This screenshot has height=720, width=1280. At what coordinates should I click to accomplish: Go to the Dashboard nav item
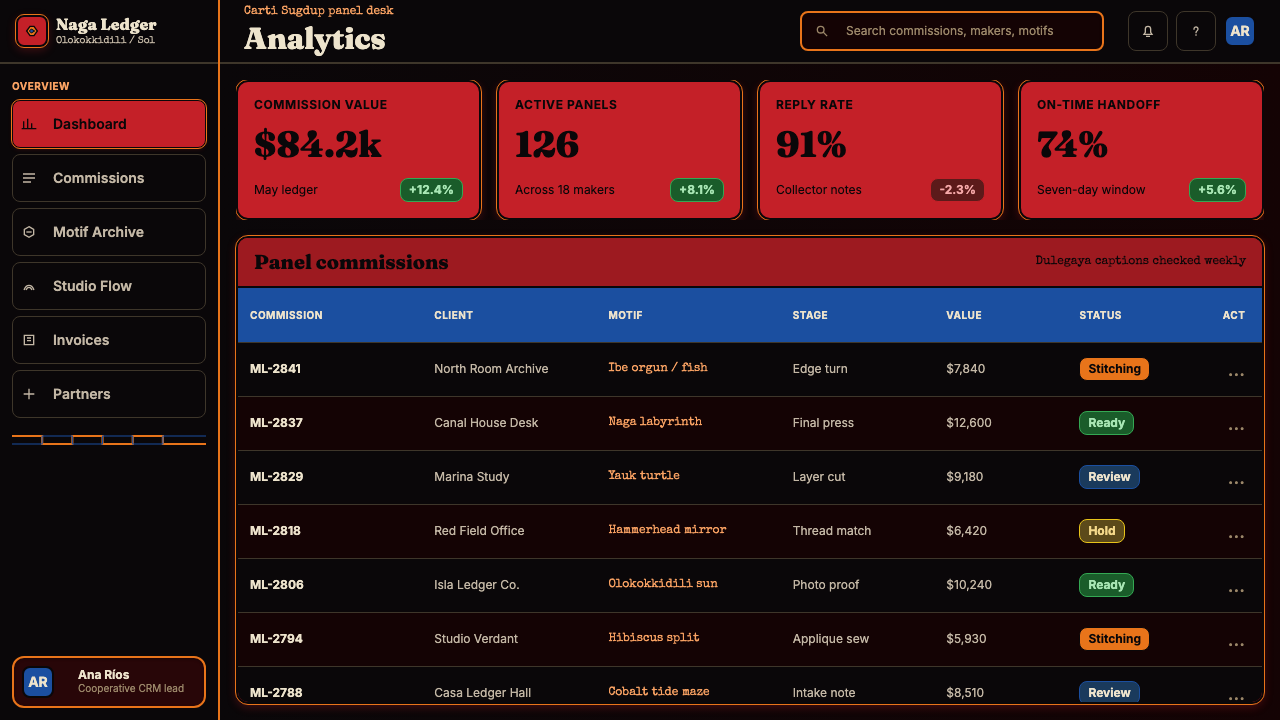click(109, 124)
